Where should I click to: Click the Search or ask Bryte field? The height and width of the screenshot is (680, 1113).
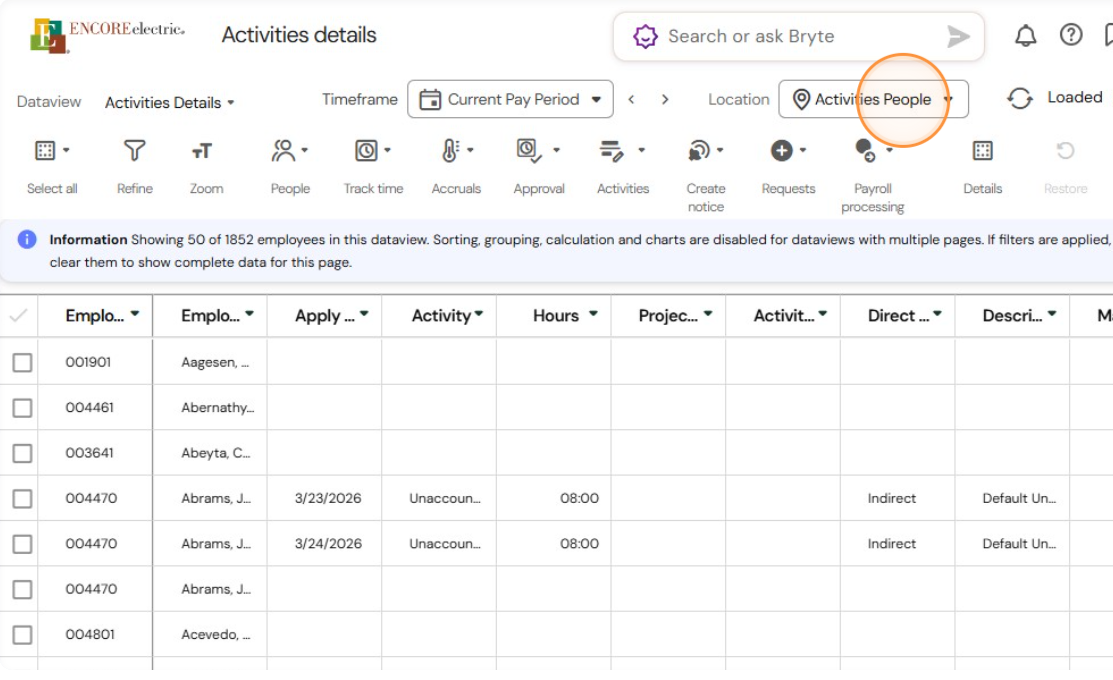(799, 36)
